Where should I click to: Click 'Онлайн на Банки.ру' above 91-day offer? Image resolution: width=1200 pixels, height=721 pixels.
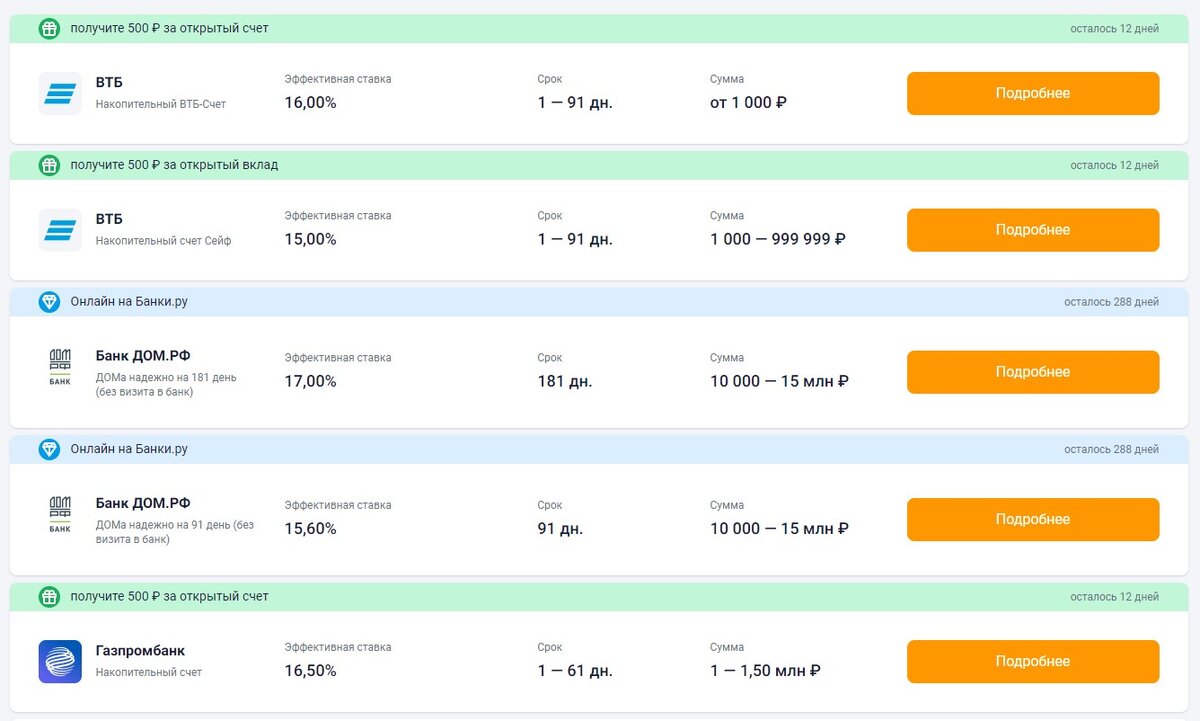pyautogui.click(x=129, y=450)
